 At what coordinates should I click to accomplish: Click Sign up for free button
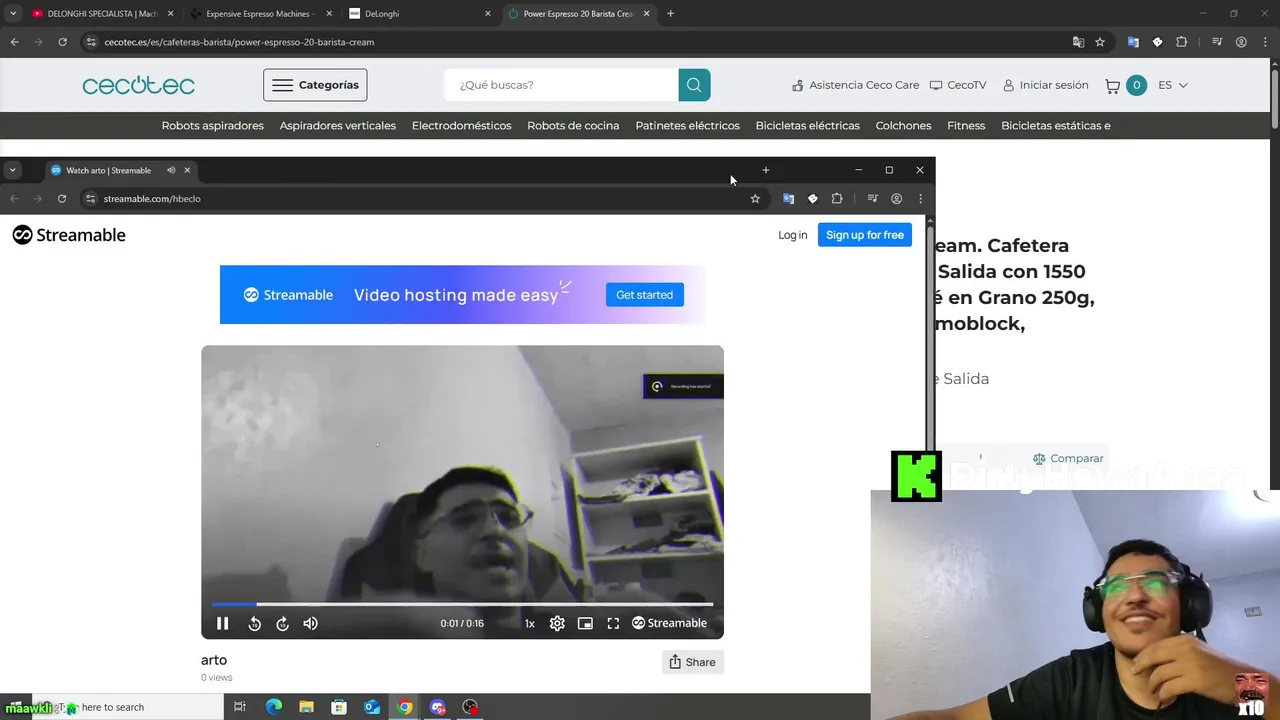point(865,235)
